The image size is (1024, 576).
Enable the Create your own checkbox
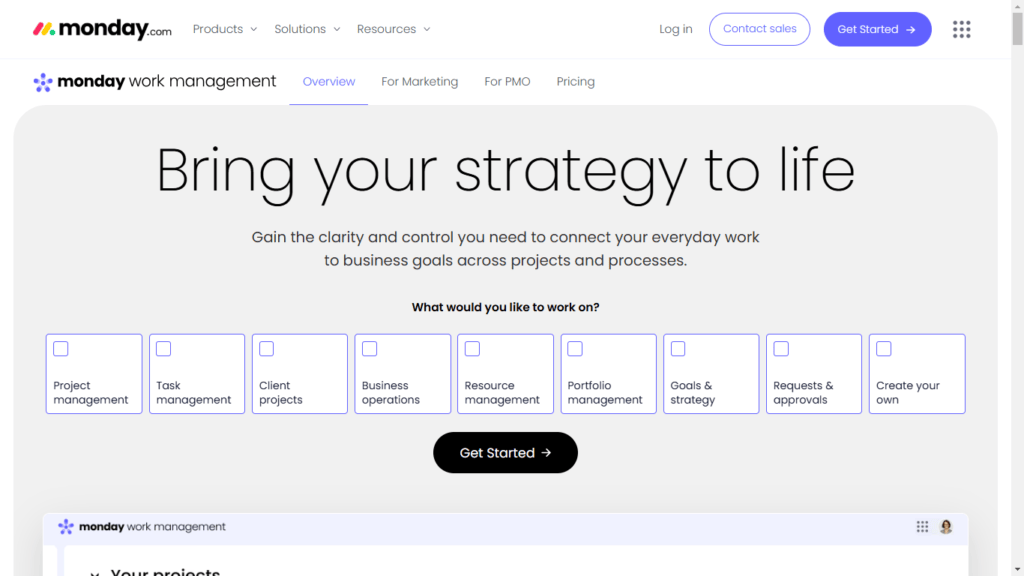883,348
